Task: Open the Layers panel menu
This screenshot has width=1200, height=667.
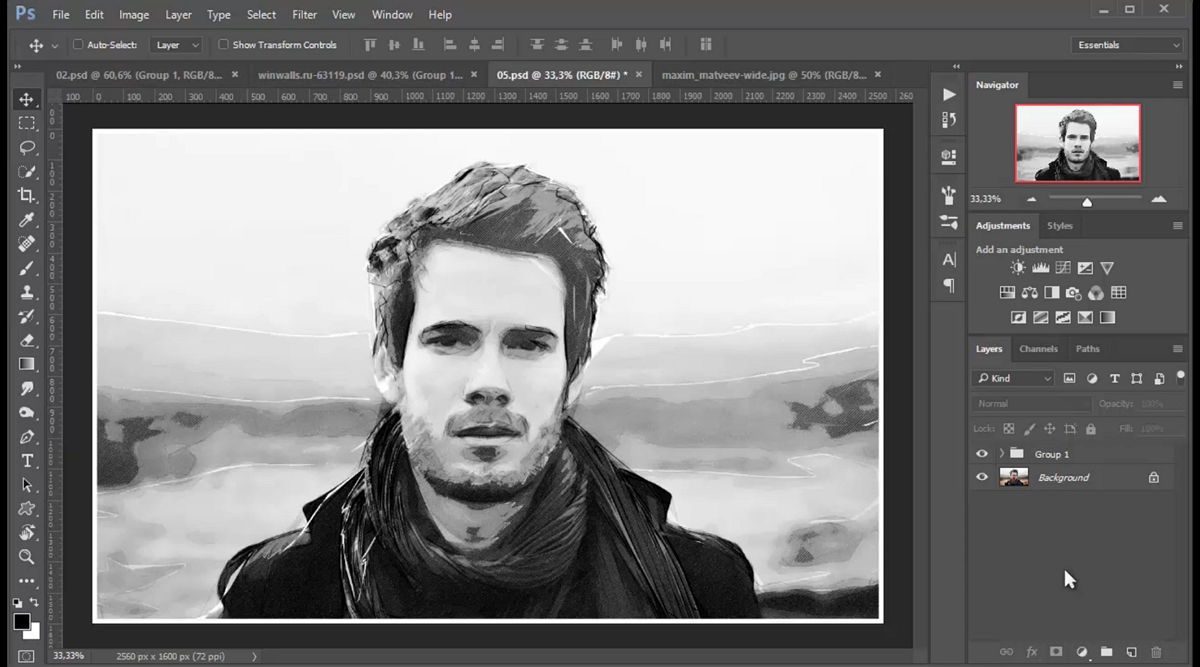Action: [1178, 349]
